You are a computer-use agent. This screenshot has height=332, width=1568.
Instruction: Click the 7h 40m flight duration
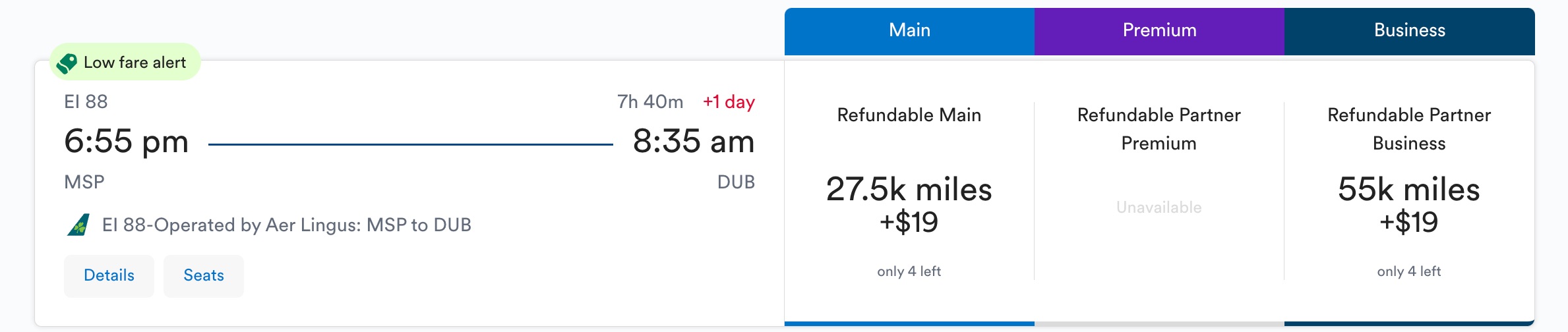pos(650,102)
